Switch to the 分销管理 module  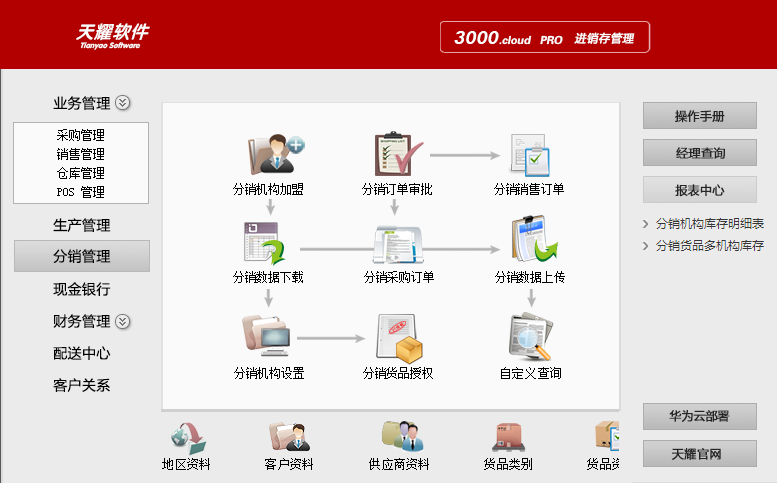(x=82, y=256)
